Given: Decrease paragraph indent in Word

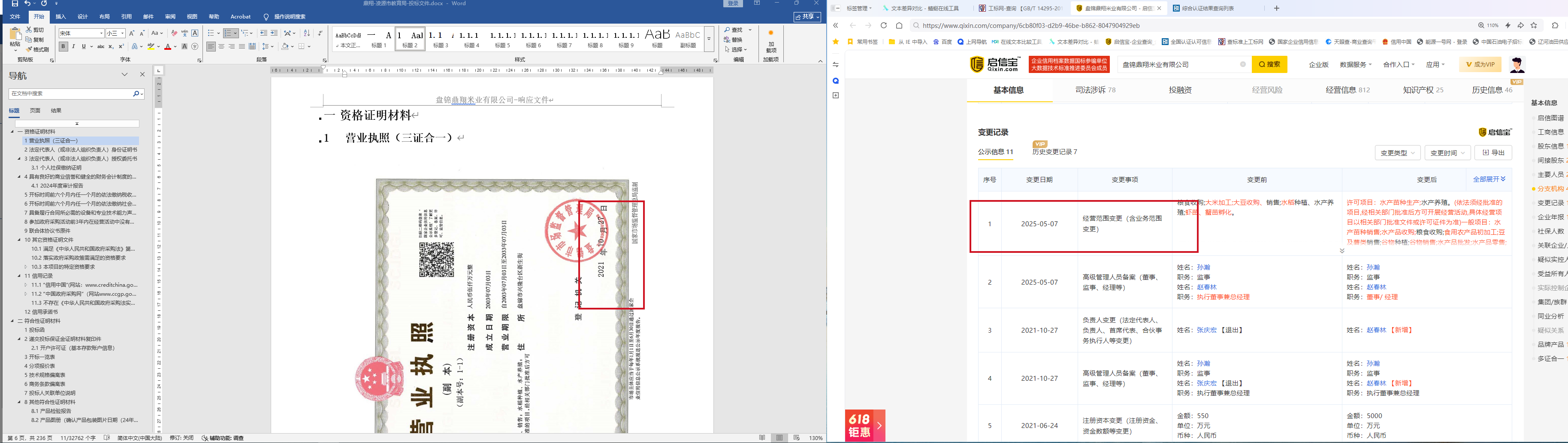Looking at the screenshot, I should tap(263, 33).
